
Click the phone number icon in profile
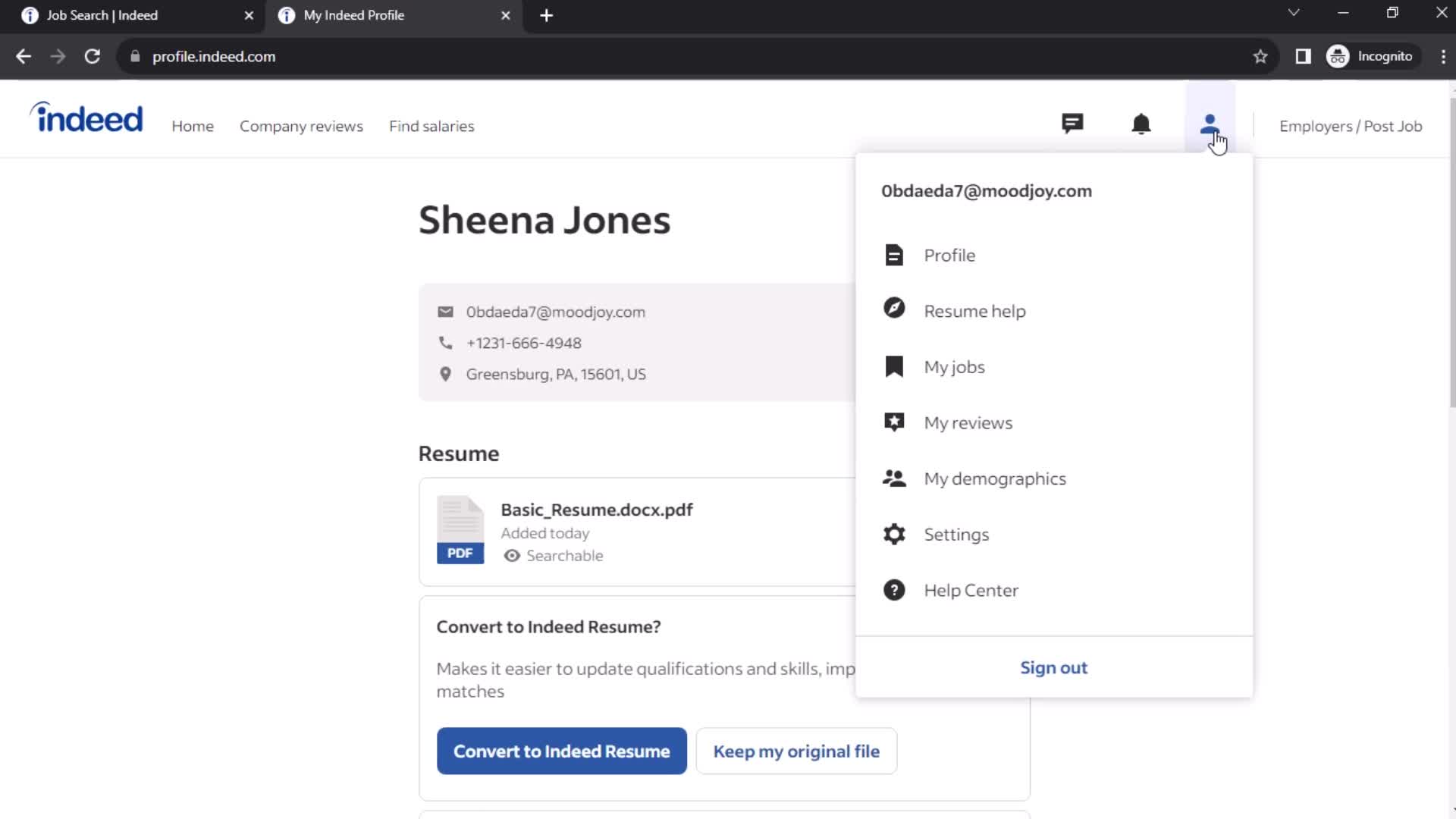(x=445, y=342)
